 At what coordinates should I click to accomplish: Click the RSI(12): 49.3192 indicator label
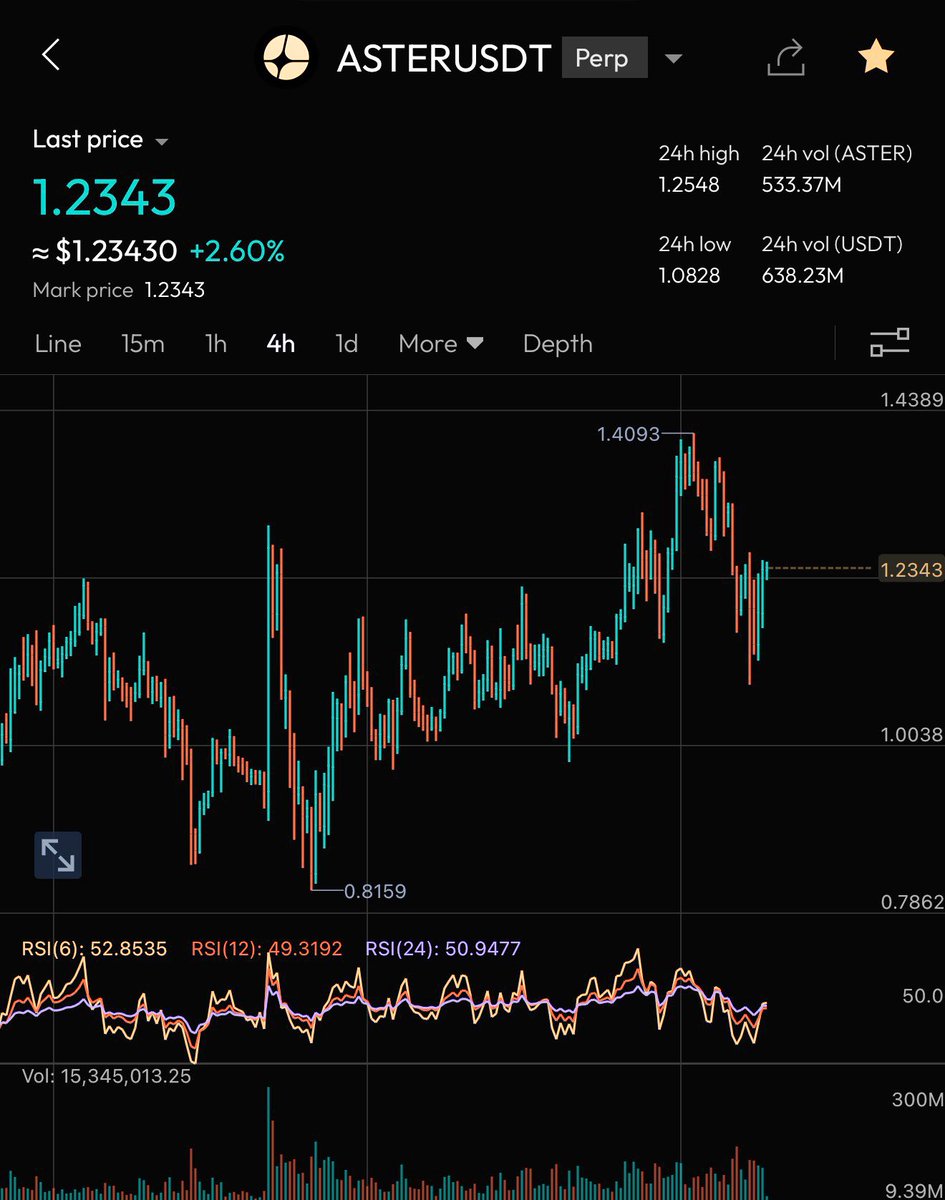click(265, 948)
